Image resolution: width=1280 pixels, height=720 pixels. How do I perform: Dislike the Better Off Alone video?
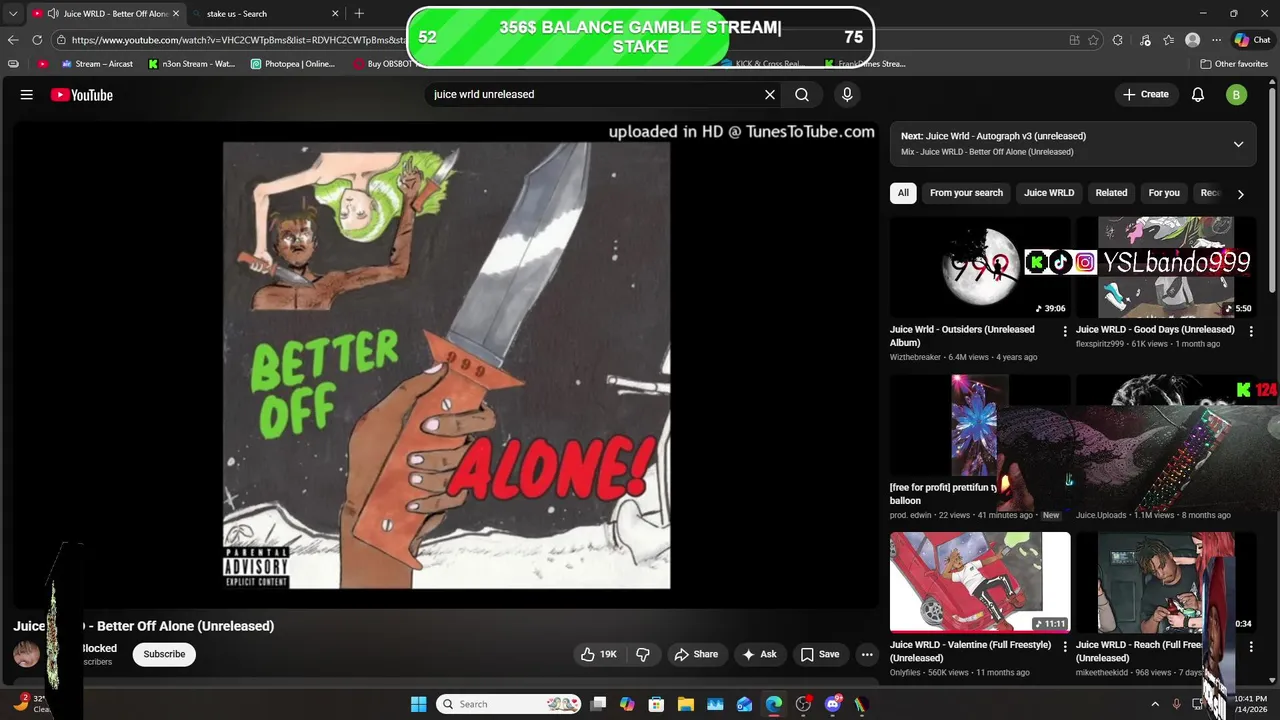(x=643, y=654)
